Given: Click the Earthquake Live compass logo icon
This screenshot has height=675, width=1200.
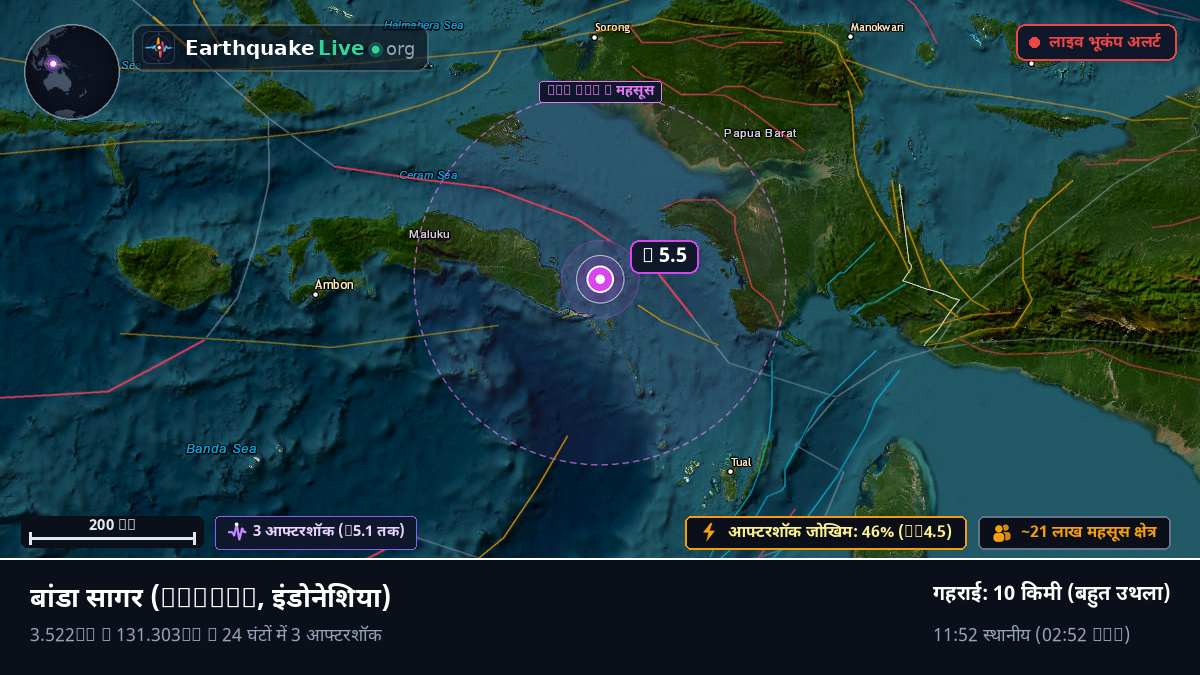Looking at the screenshot, I should [158, 48].
